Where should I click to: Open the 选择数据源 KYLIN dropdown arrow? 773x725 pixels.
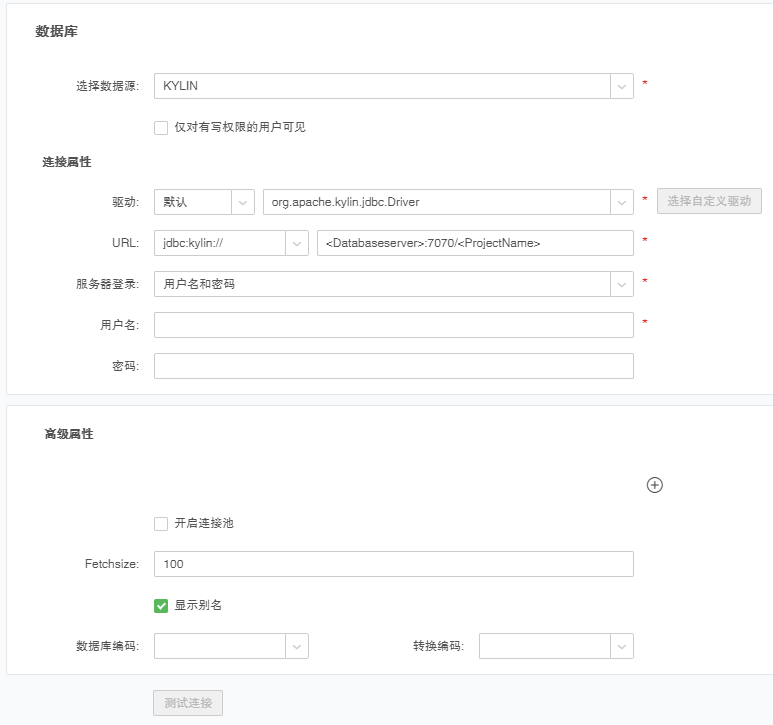(x=622, y=86)
